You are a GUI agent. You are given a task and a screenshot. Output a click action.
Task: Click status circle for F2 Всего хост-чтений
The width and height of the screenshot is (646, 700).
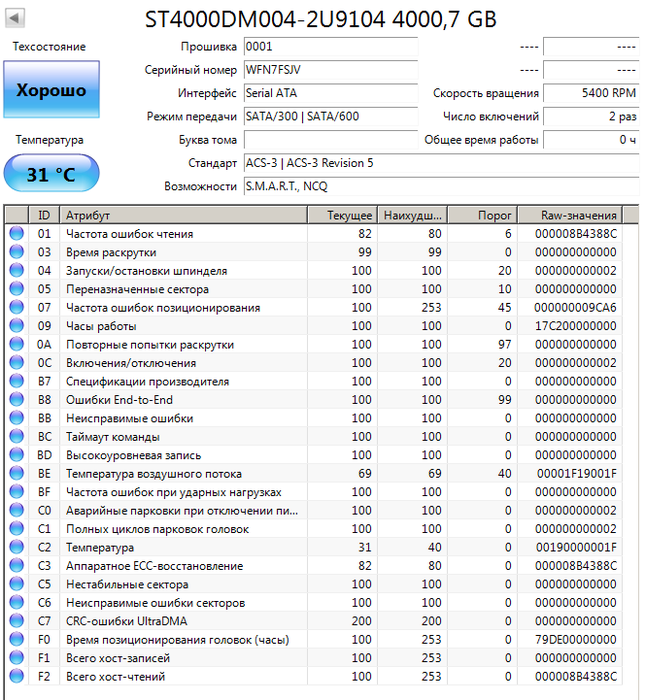(17, 676)
